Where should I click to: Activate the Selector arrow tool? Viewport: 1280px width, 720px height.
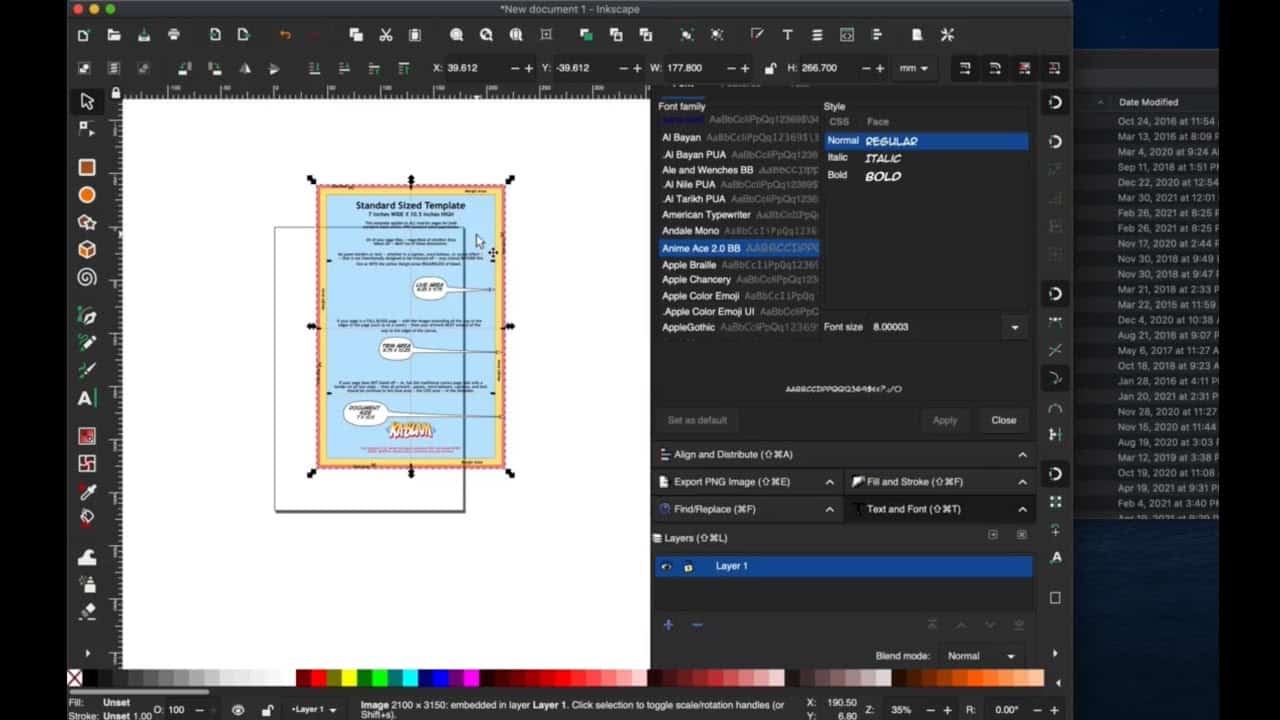tap(88, 101)
